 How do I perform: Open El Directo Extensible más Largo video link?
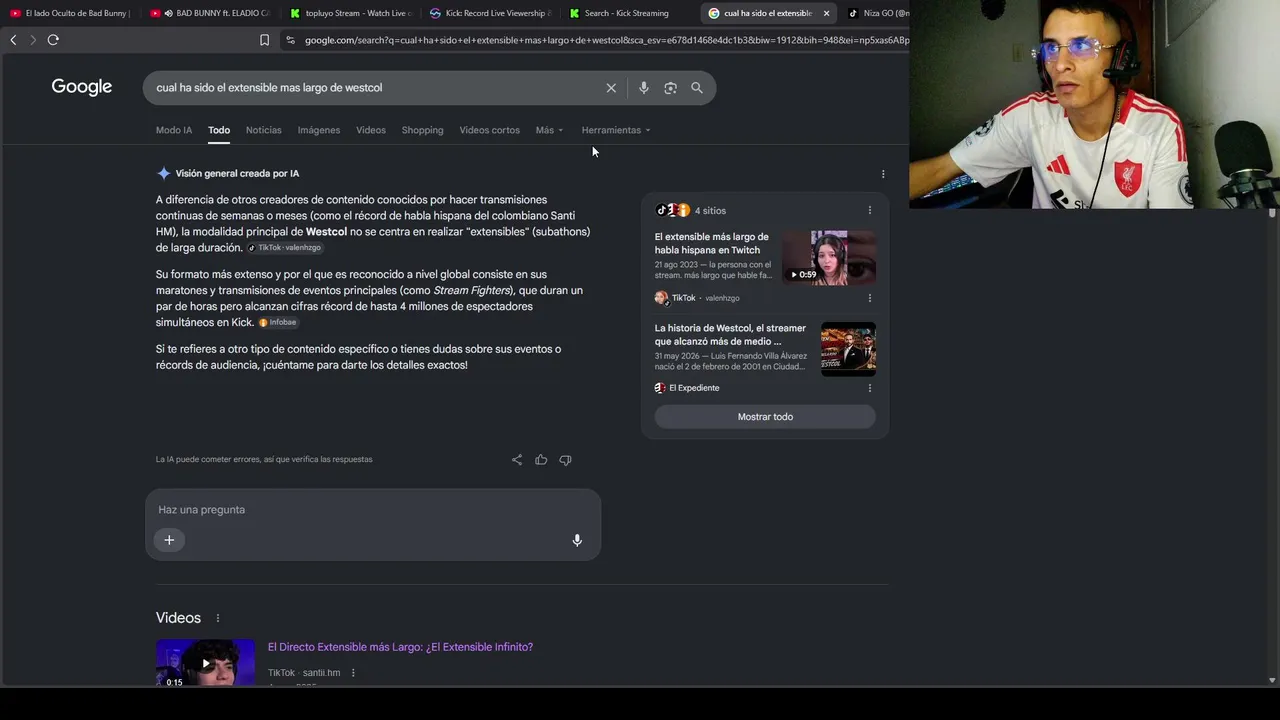[x=400, y=647]
